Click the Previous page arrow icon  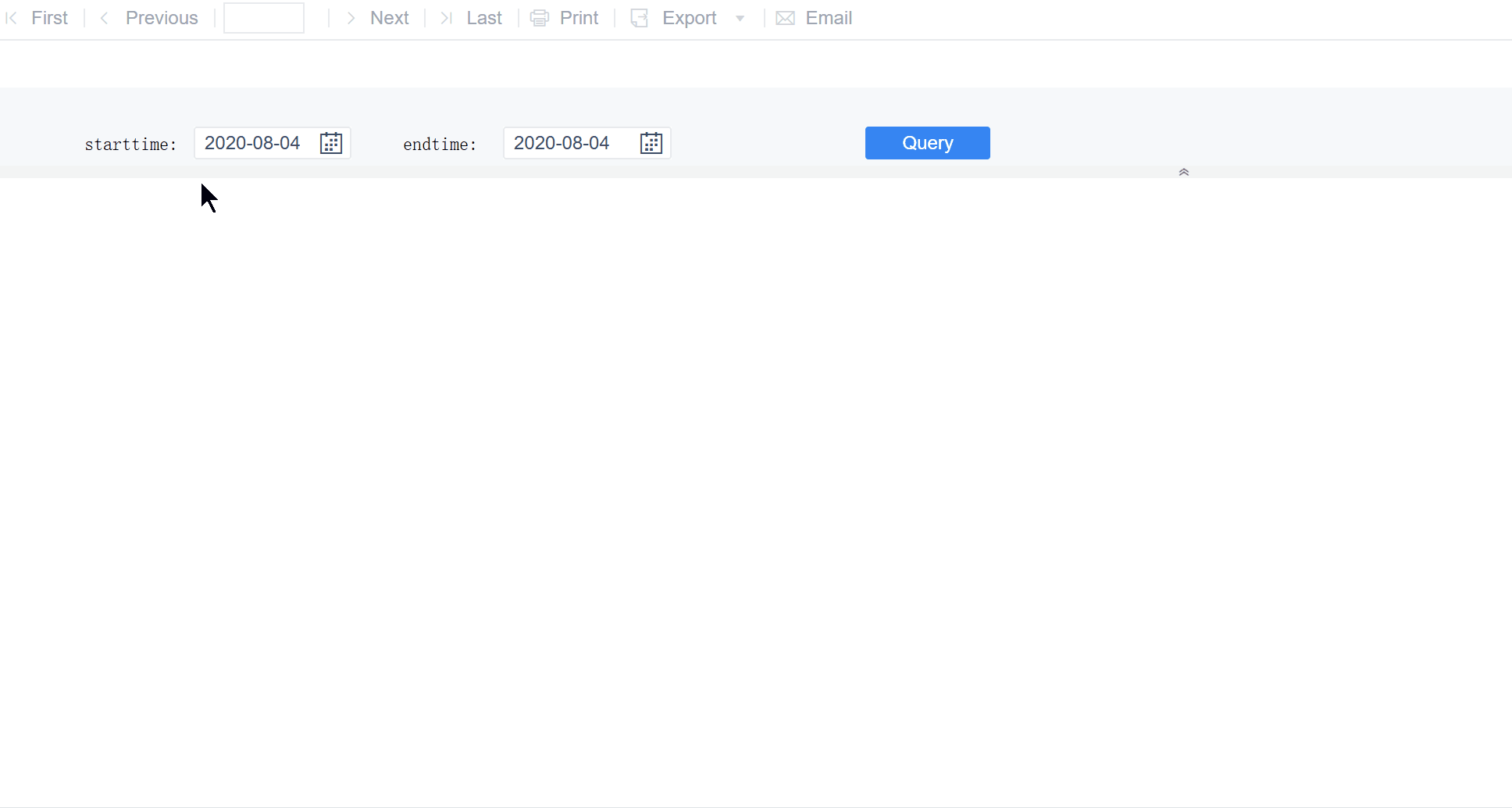point(104,17)
